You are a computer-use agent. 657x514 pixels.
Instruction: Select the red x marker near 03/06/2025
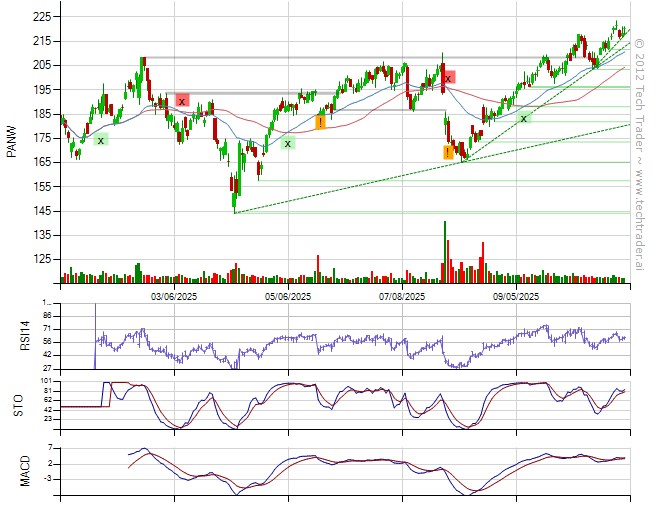click(182, 100)
